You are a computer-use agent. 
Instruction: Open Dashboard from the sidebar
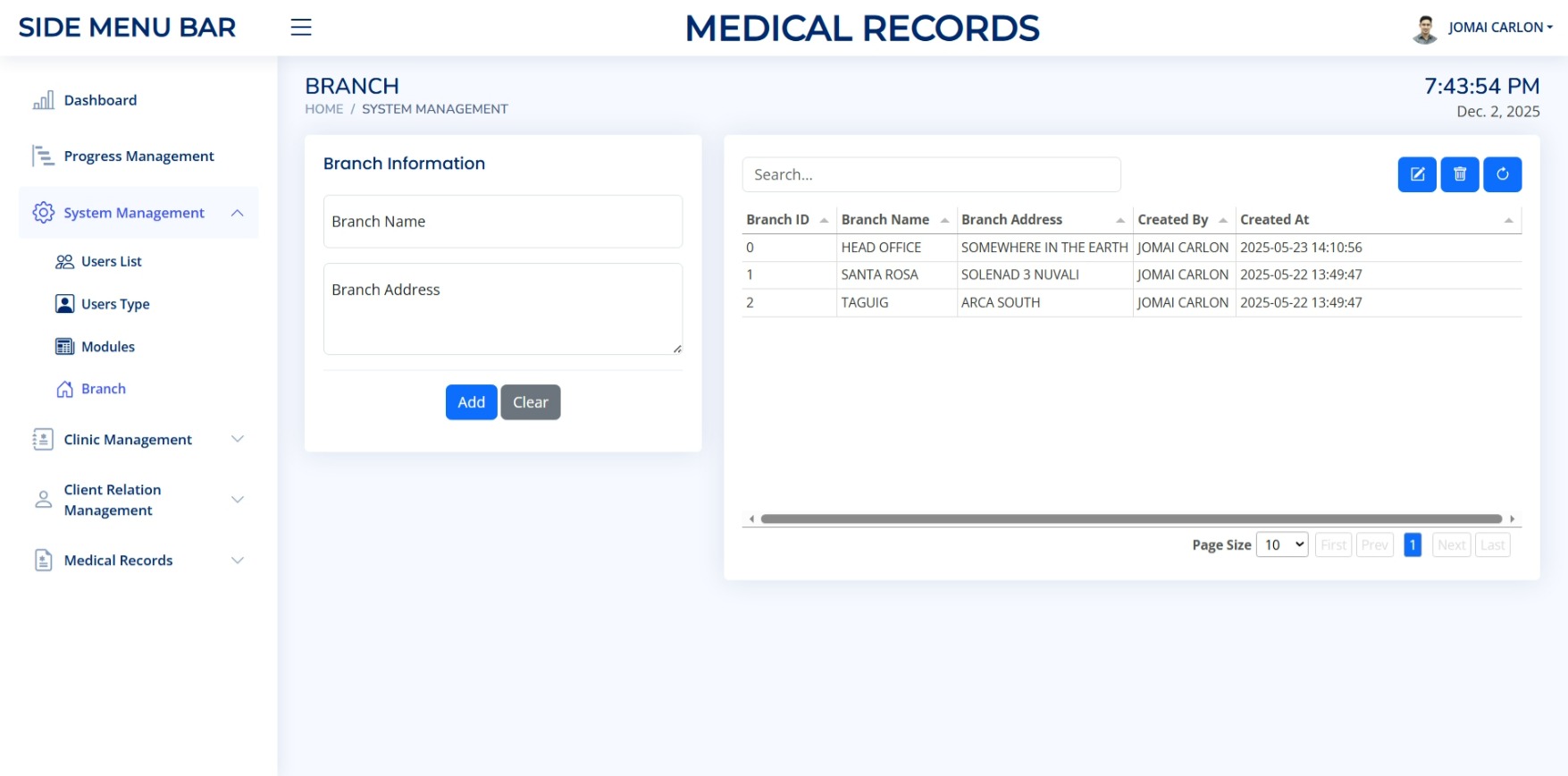click(x=100, y=100)
